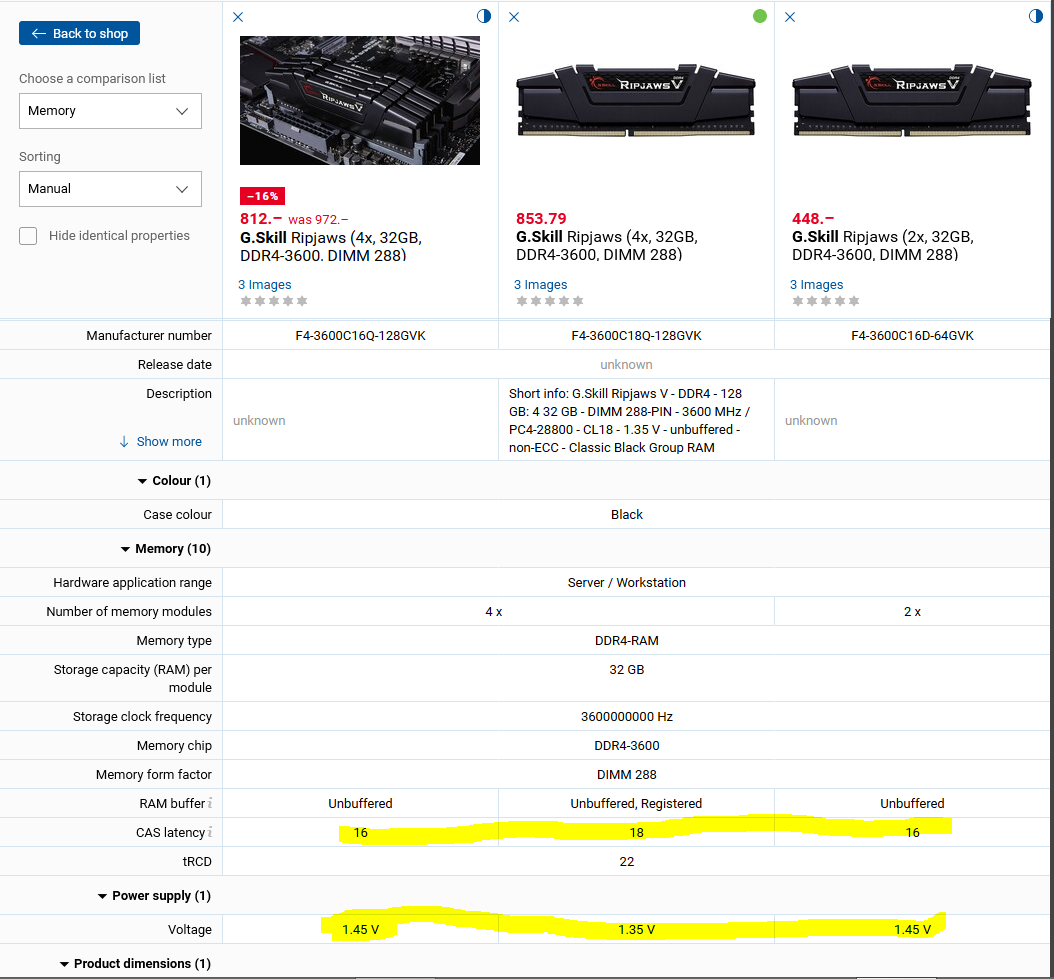The image size is (1054, 979).
Task: Remove first product with X icon
Action: (x=237, y=17)
